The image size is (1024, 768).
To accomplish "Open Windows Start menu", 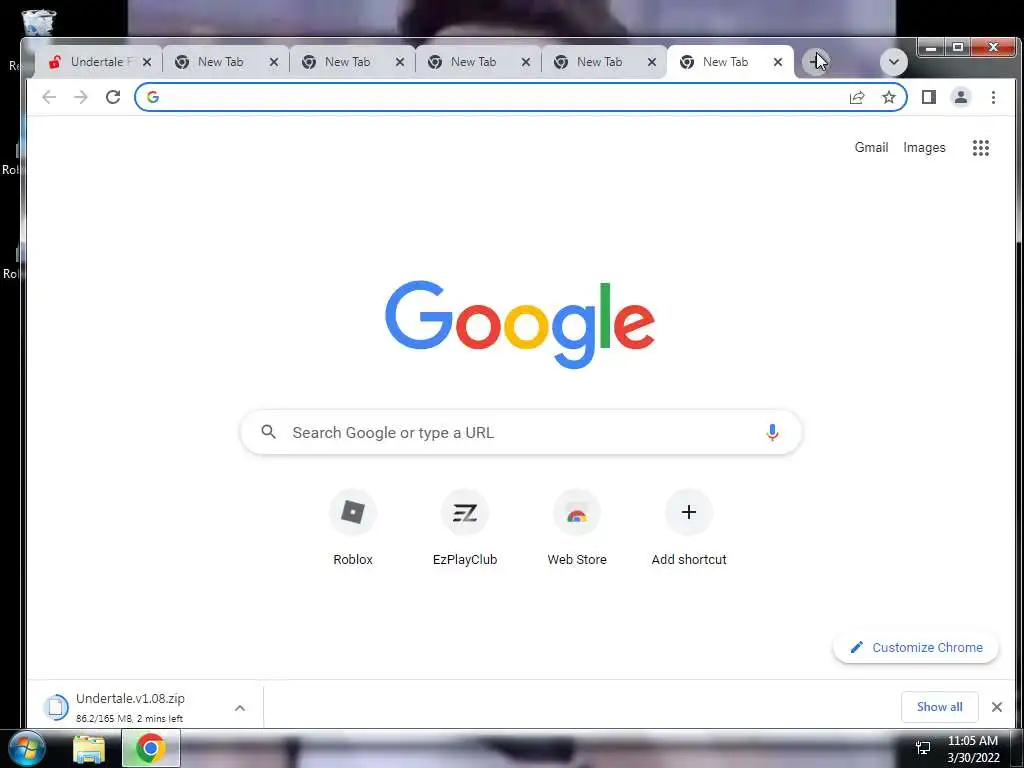I will (27, 748).
